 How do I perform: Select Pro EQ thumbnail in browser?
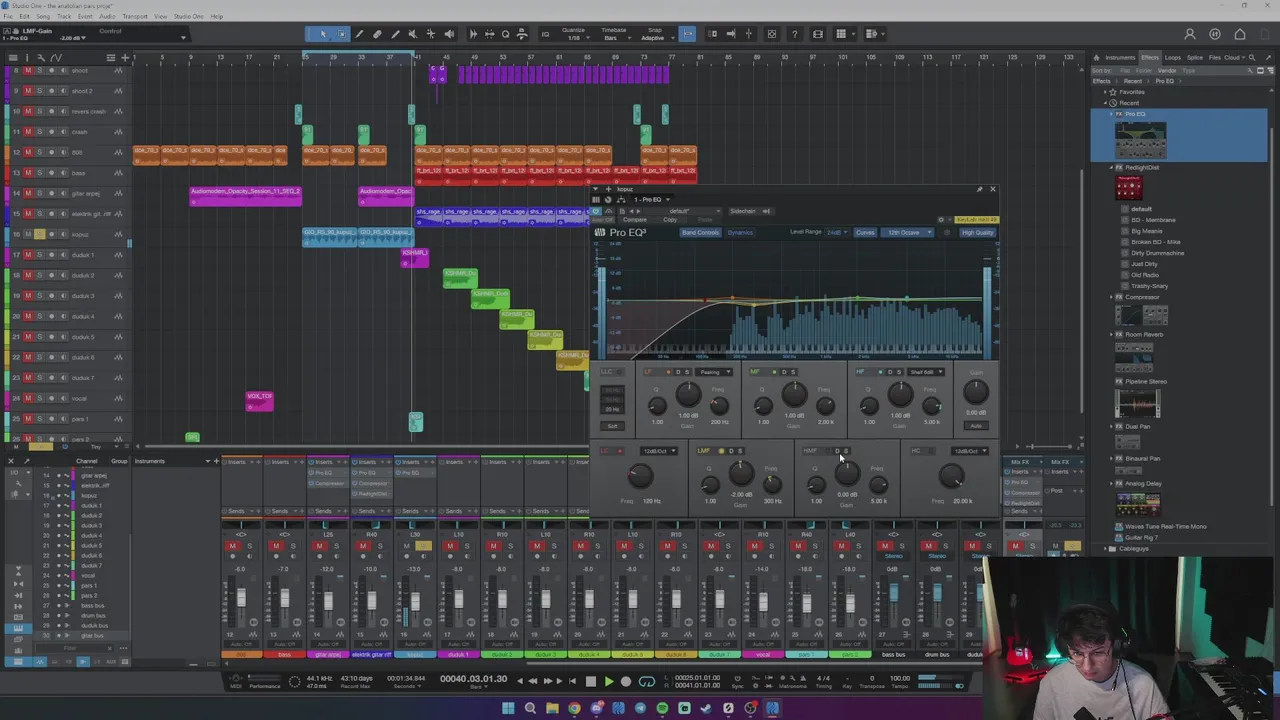(1141, 141)
